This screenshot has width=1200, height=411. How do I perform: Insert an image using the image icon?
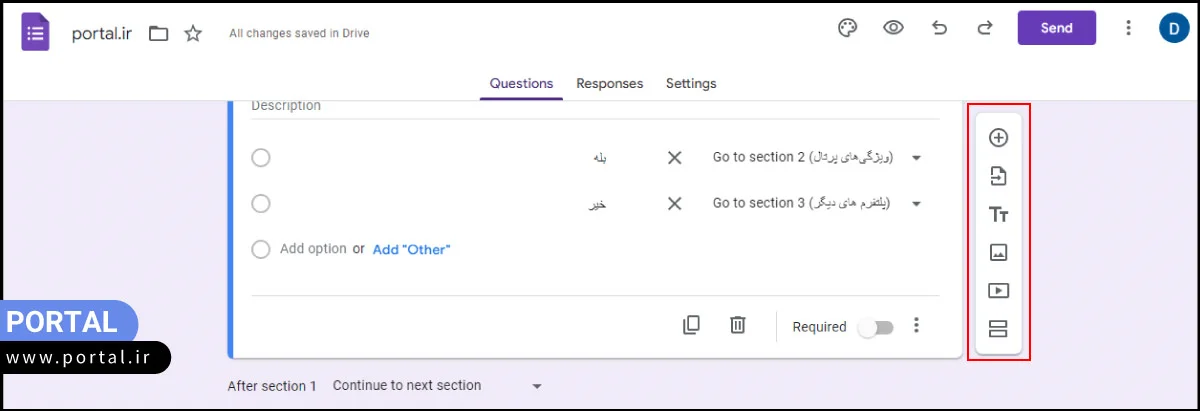[x=998, y=253]
